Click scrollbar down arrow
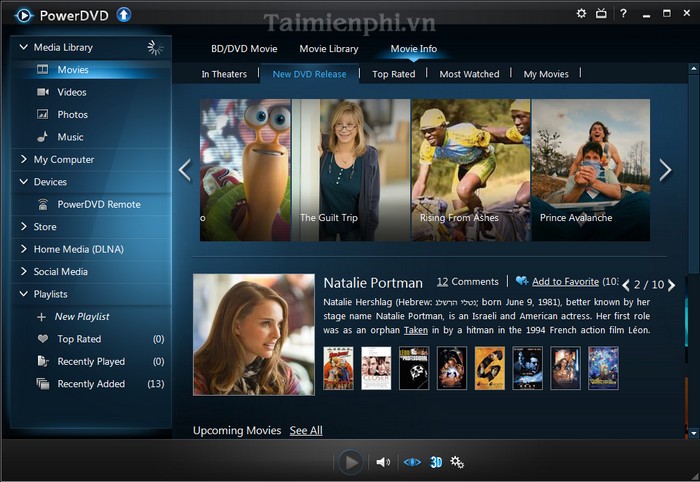 click(x=693, y=432)
